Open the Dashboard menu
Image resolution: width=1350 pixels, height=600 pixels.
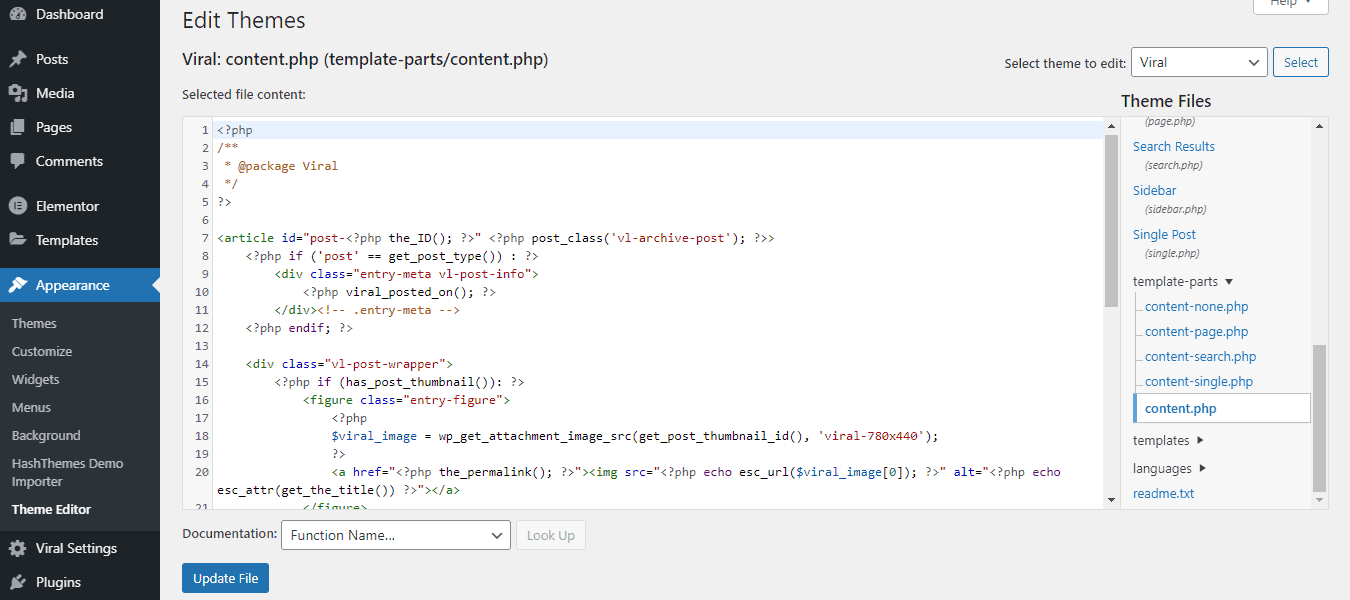point(80,15)
